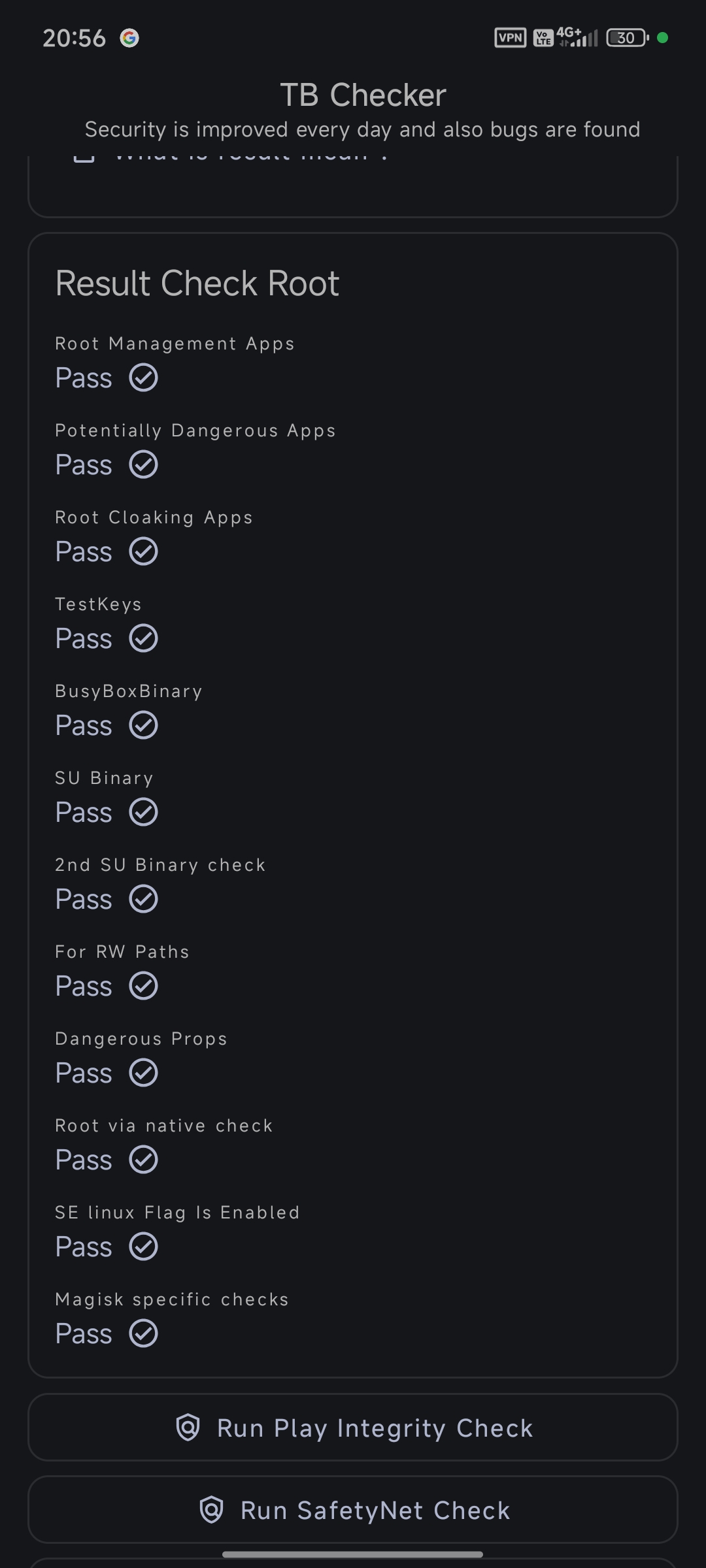Tap the Google icon in status bar
This screenshot has height=1568, width=706.
[x=129, y=38]
